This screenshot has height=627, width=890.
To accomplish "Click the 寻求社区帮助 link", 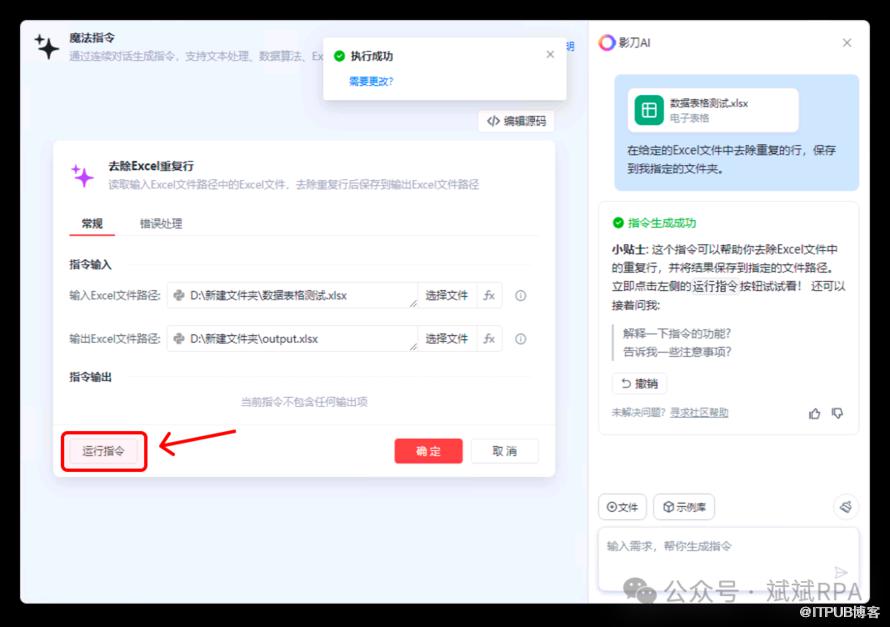I will 699,413.
